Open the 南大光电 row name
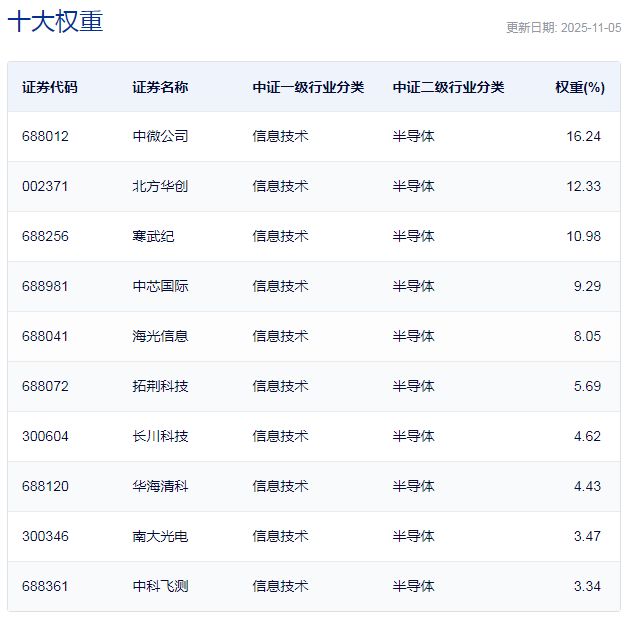The width and height of the screenshot is (626, 620). tap(160, 536)
